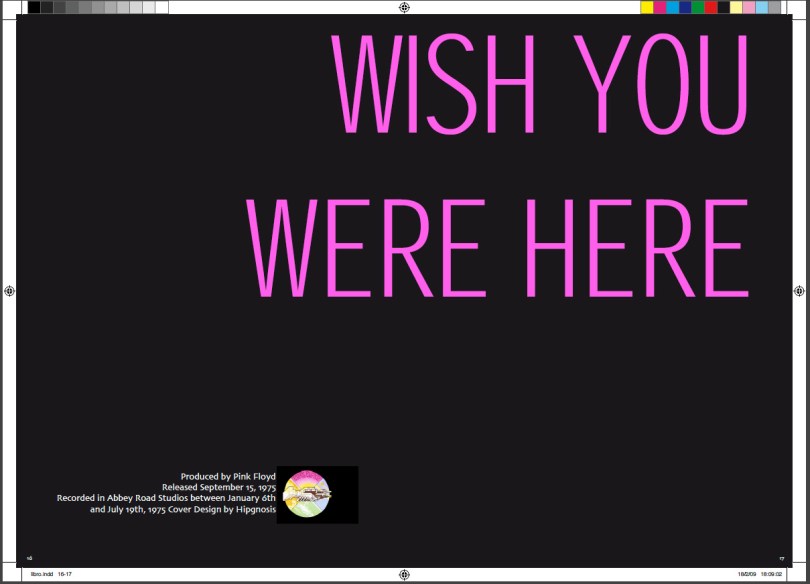Click the right edge registration mark
The width and height of the screenshot is (810, 584).
(799, 291)
